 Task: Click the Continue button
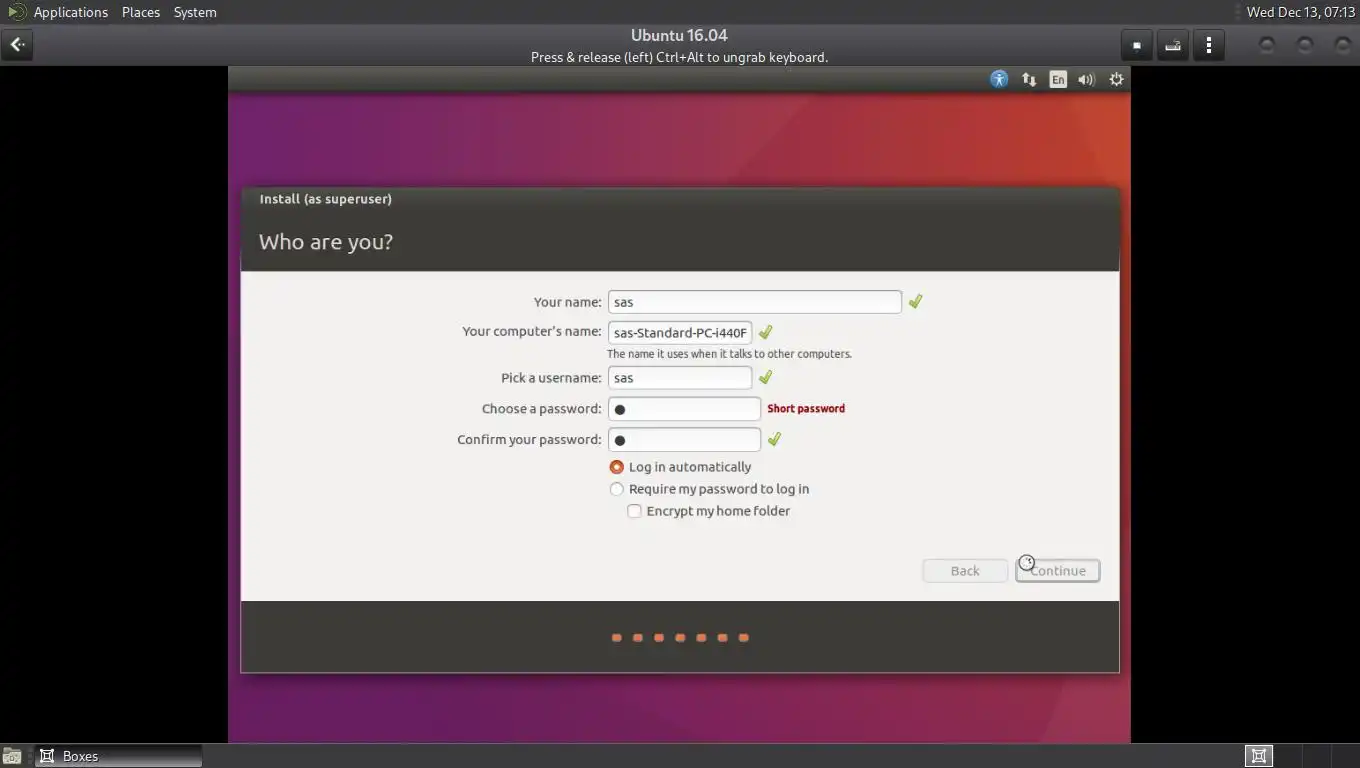tap(1058, 571)
